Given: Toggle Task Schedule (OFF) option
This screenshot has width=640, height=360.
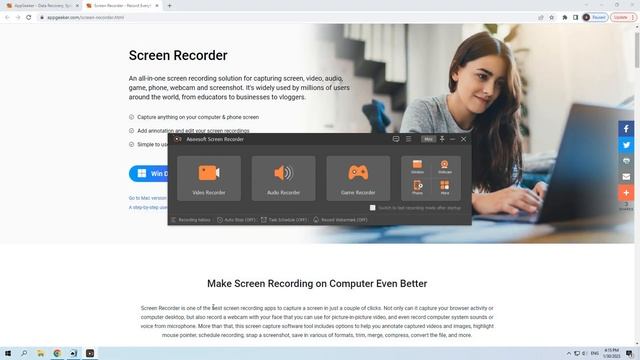Looking at the screenshot, I should [x=284, y=220].
